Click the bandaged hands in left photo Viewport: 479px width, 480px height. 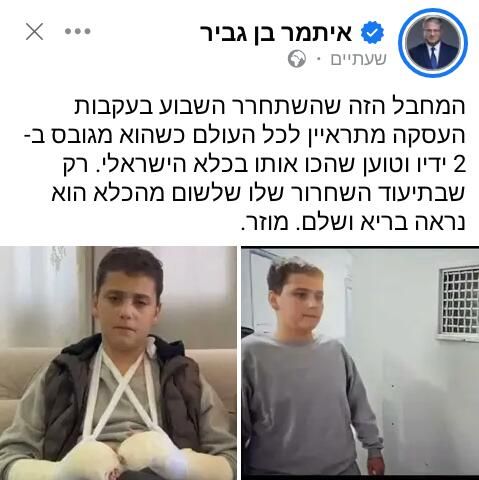point(128,457)
